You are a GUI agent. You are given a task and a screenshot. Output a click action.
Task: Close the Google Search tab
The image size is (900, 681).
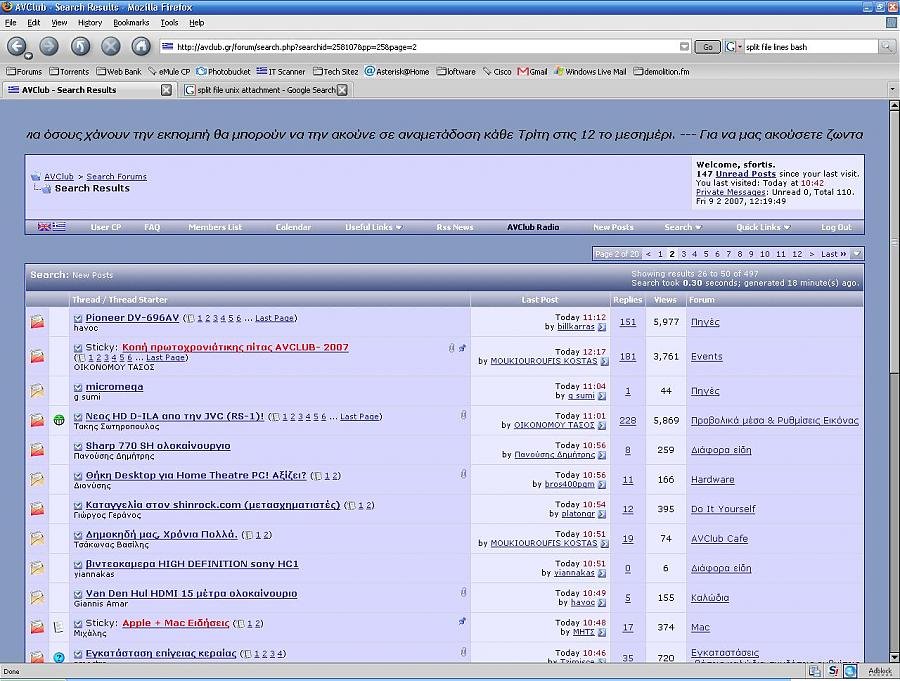click(342, 90)
